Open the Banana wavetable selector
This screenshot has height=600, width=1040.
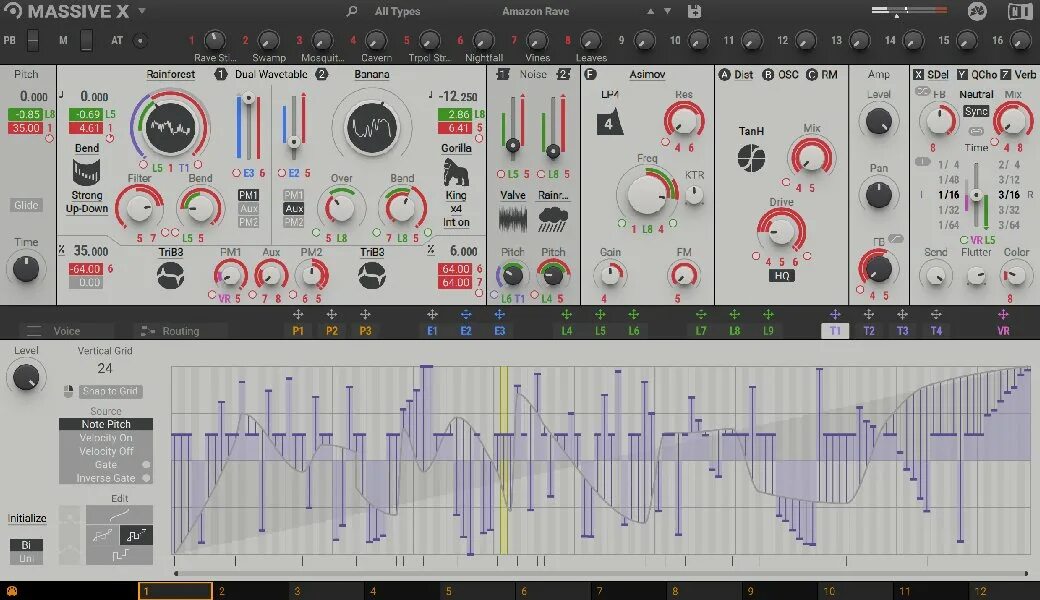pos(371,74)
